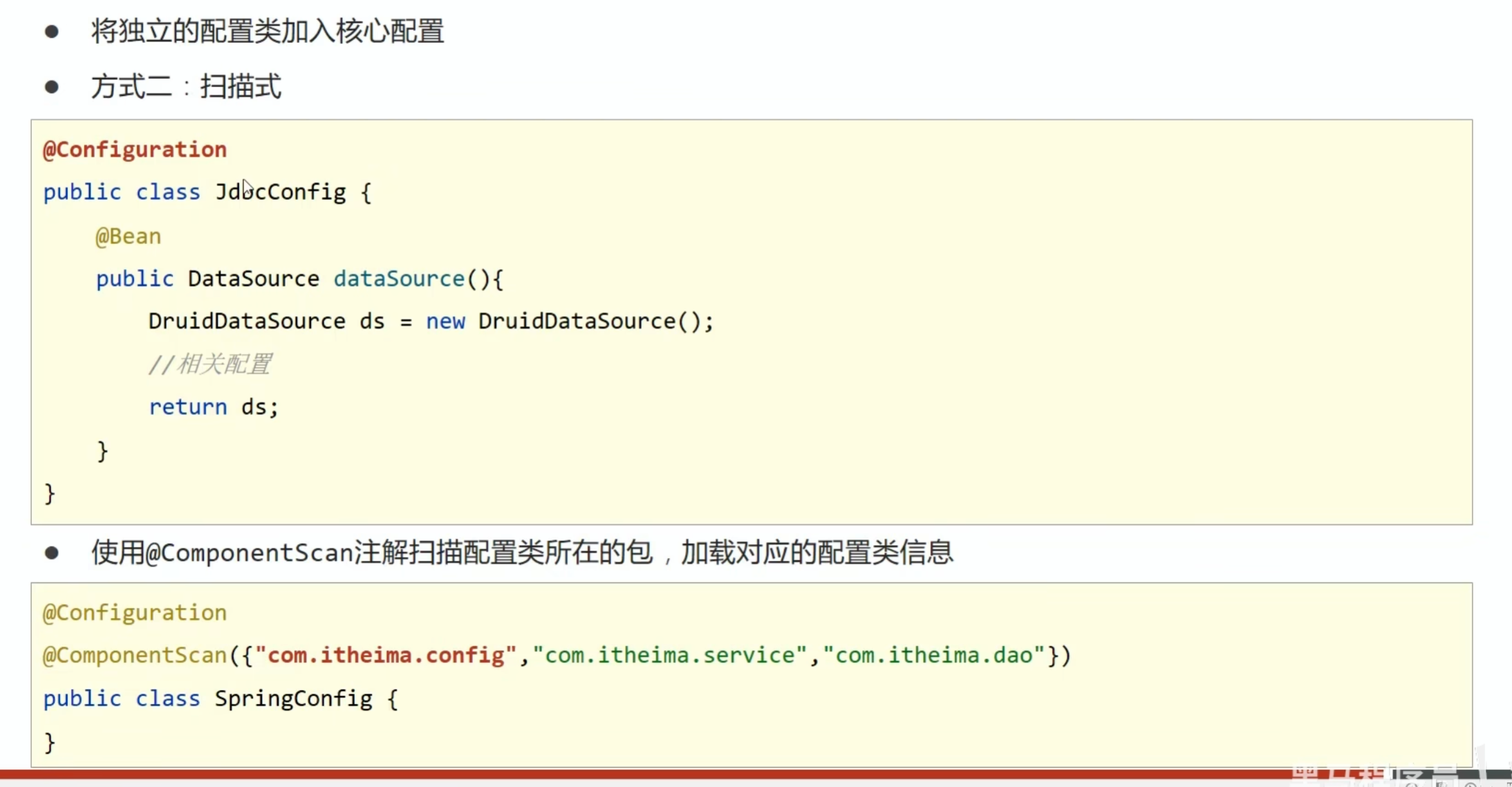Screen dimensions: 1512x787
Task: Click the new keyword in the code
Action: tap(445, 321)
